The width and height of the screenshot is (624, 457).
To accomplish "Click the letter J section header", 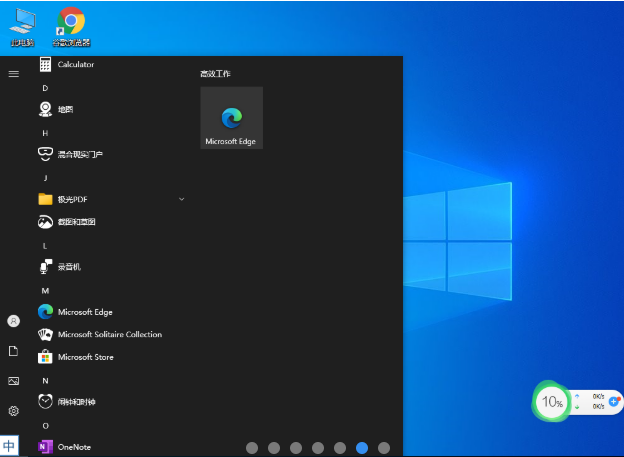I will [45, 178].
